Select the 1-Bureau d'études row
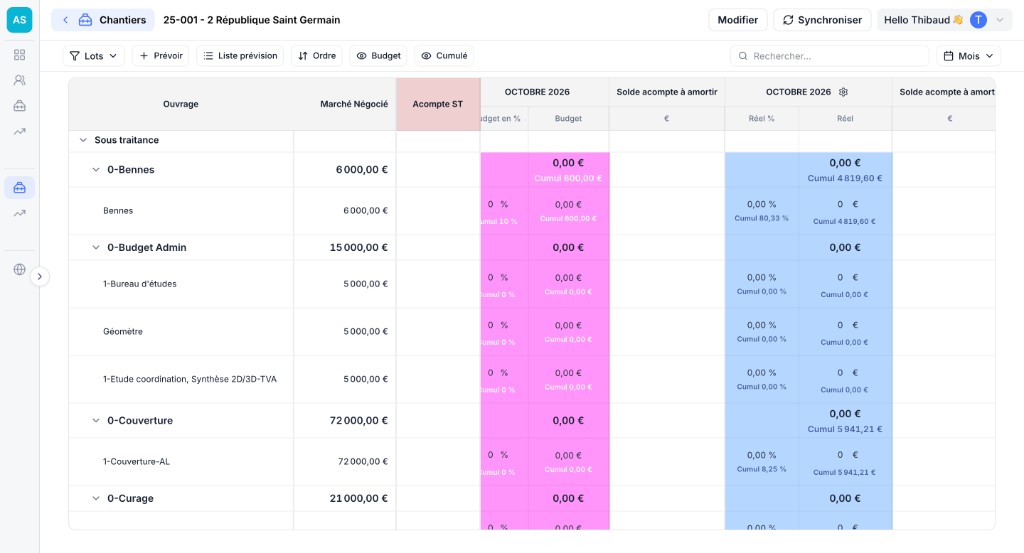 pyautogui.click(x=140, y=284)
